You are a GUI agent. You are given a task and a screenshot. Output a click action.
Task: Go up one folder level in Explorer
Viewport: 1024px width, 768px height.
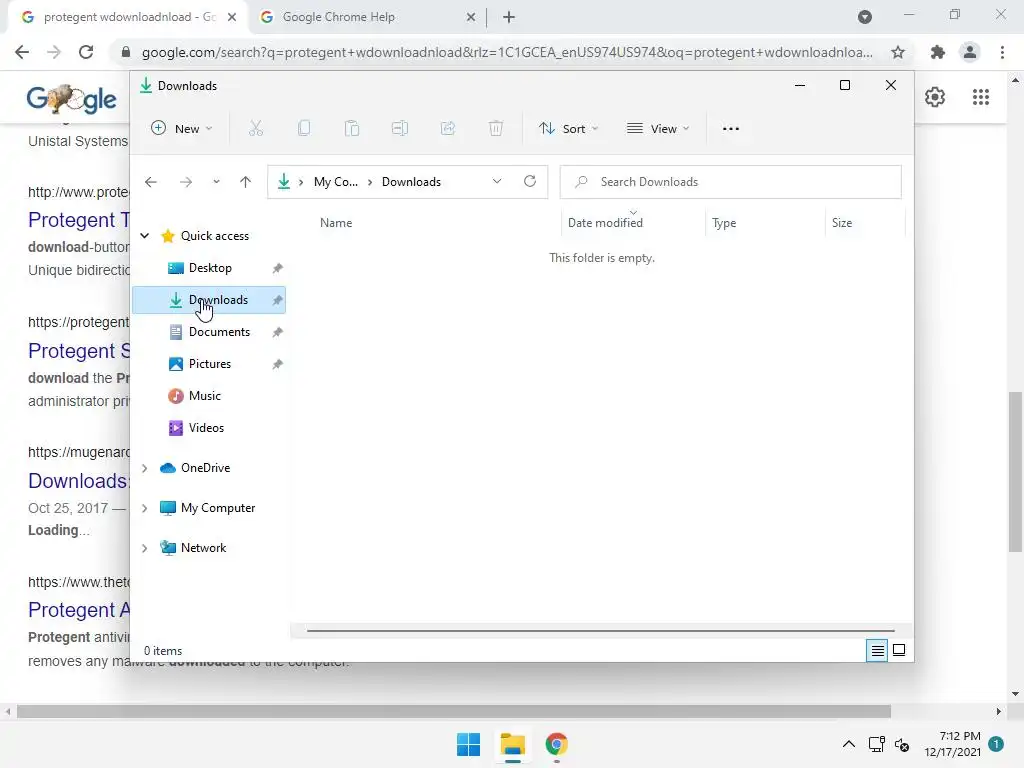click(246, 182)
